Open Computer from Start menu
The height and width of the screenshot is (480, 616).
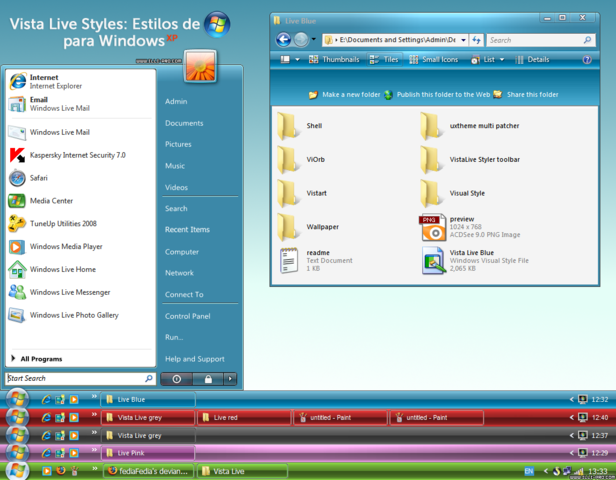coord(182,252)
